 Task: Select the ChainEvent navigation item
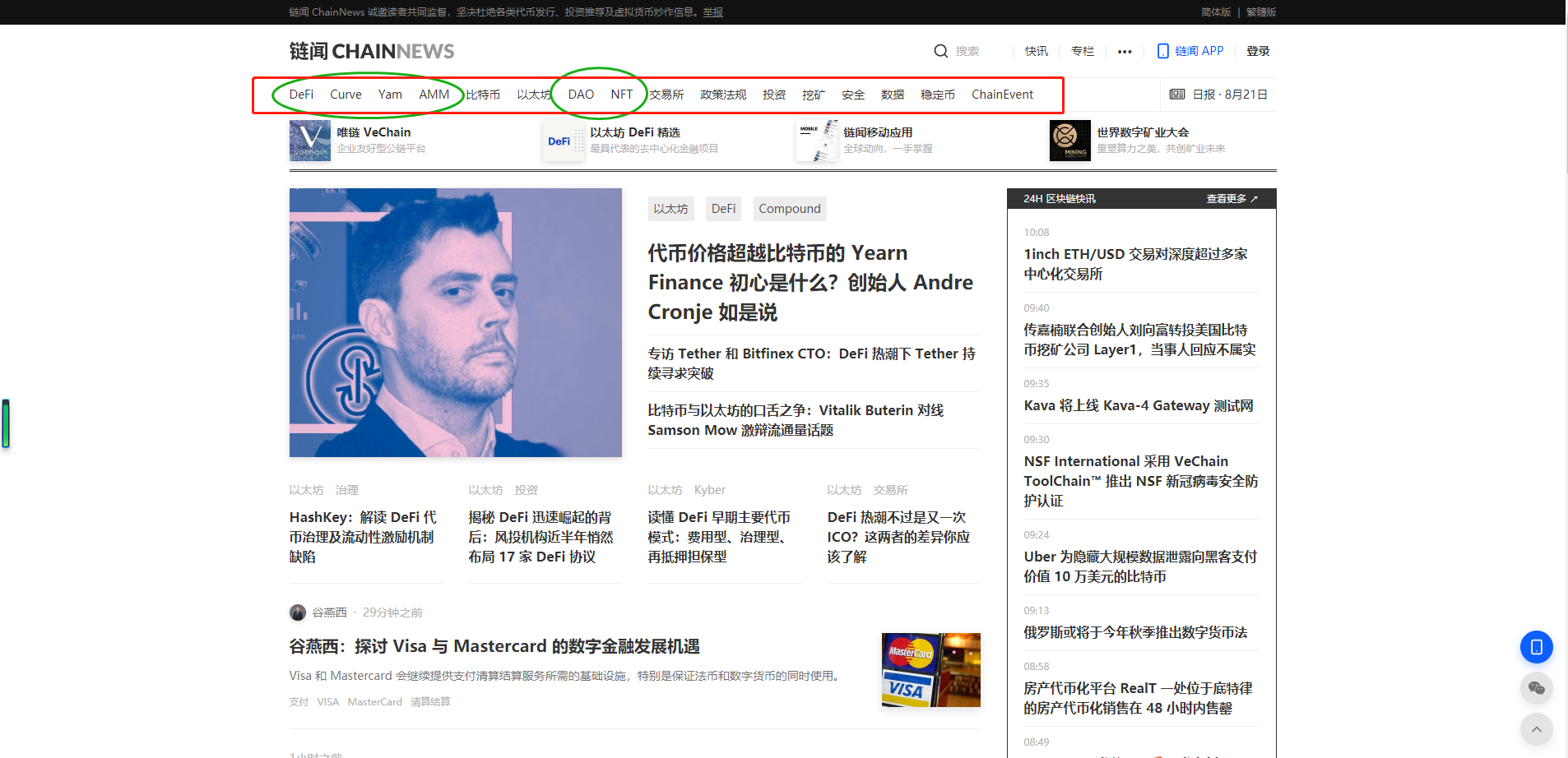(x=1002, y=95)
